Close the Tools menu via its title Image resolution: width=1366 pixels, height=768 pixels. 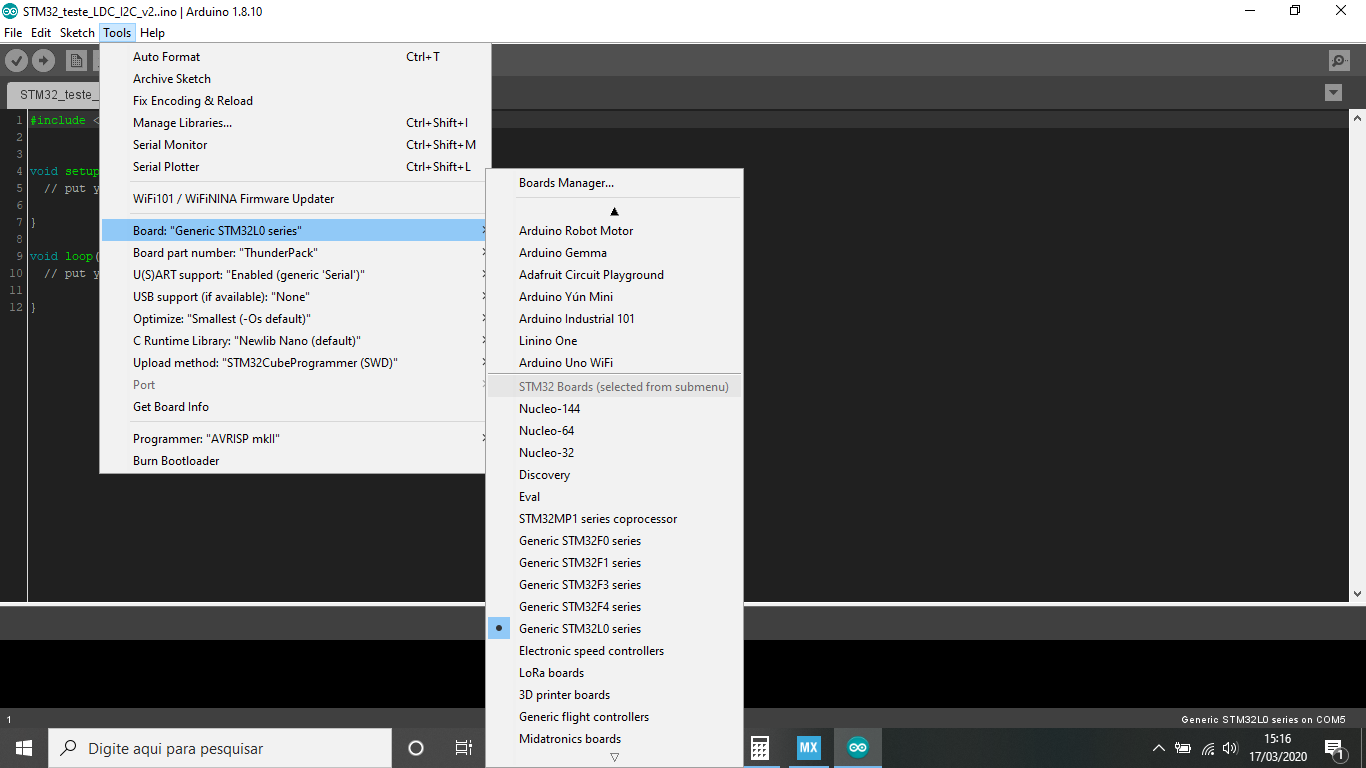[117, 33]
